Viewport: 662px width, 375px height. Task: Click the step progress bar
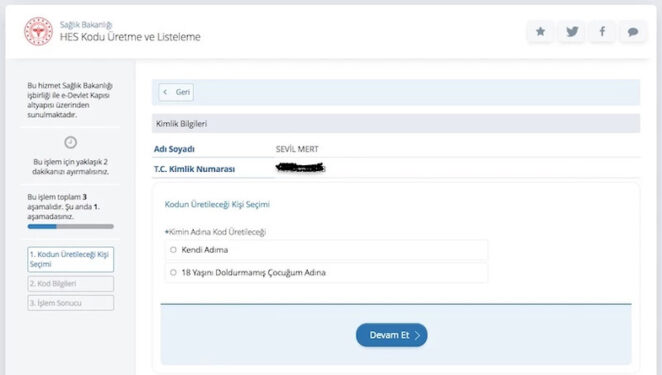pos(71,226)
